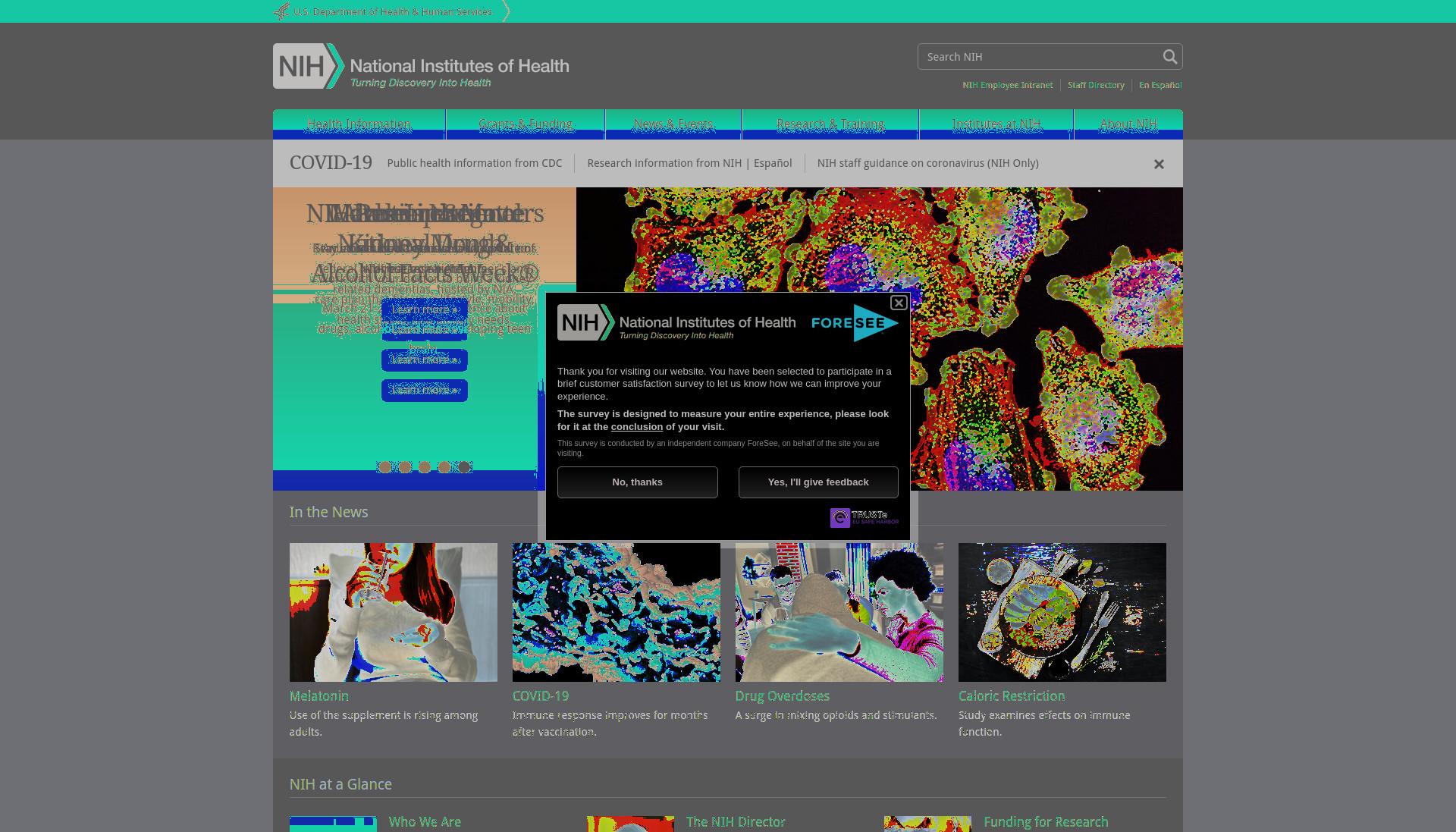
Task: Decline survey with No, thanks
Action: click(x=638, y=482)
